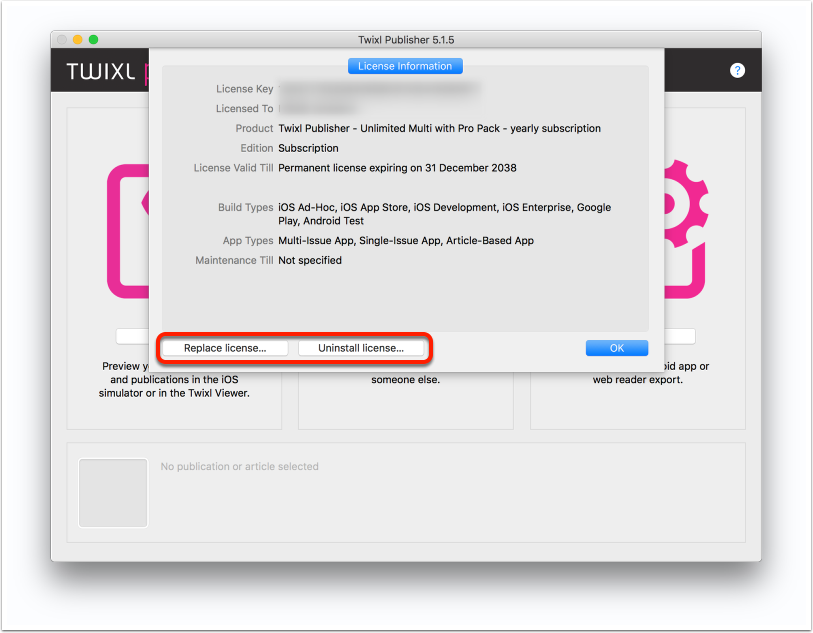The height and width of the screenshot is (633, 813).
Task: Click the Maintenance Till value 'Not specified'
Action: (x=310, y=260)
